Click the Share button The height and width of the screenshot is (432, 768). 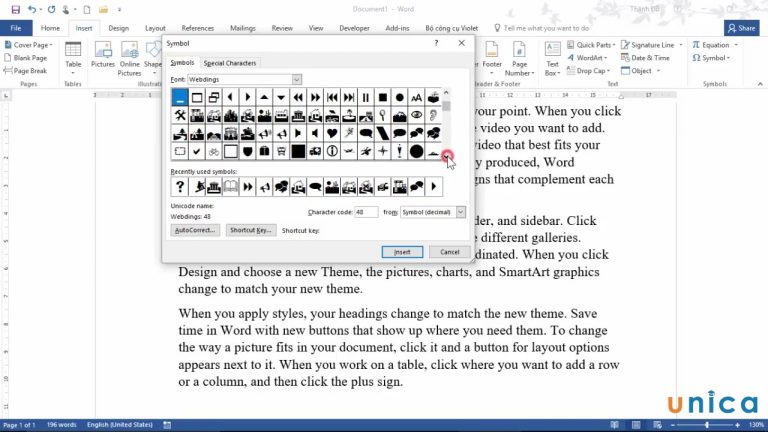coord(742,28)
